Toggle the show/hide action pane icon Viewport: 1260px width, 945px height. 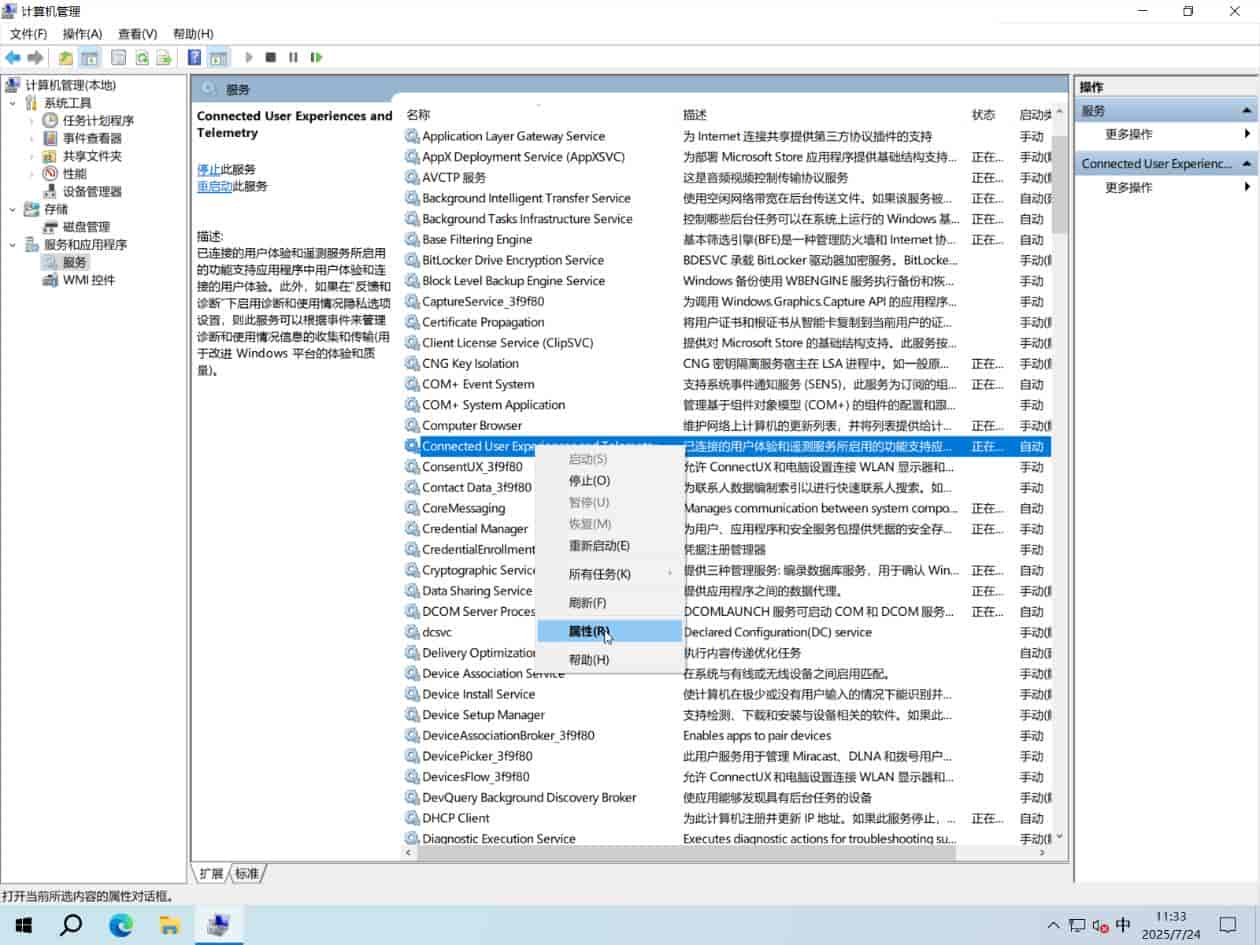(219, 58)
